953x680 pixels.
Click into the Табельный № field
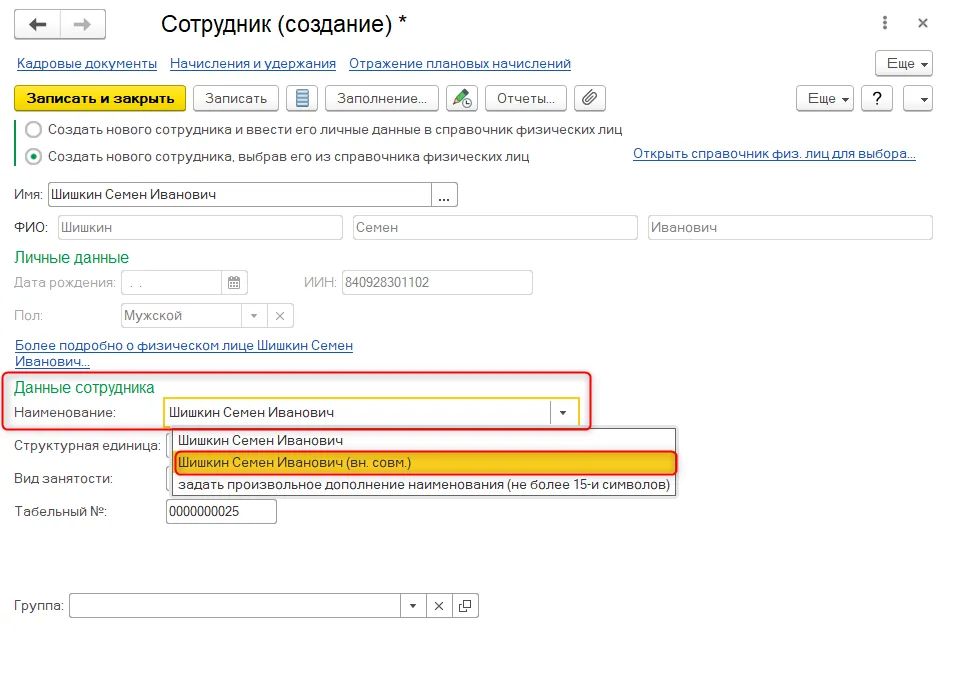[x=221, y=512]
